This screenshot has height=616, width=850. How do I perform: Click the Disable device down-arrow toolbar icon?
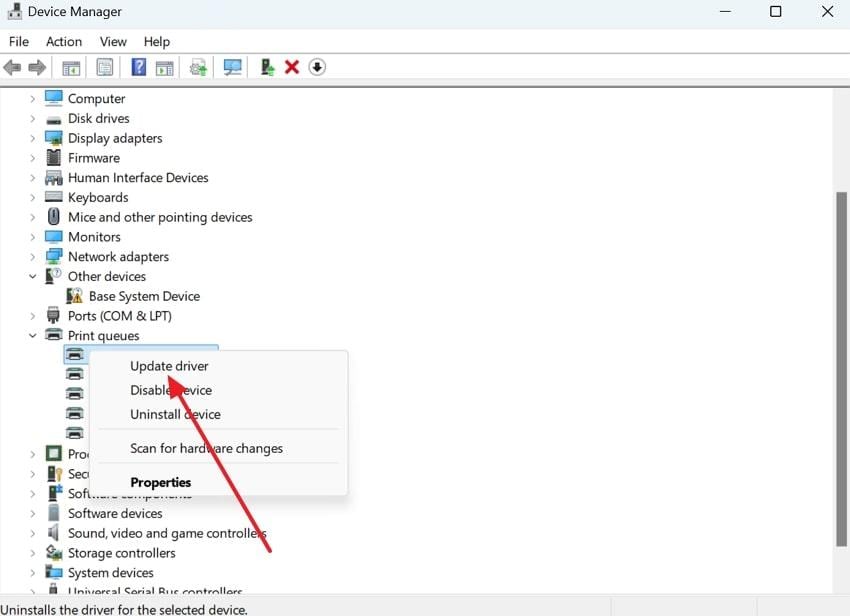click(317, 67)
